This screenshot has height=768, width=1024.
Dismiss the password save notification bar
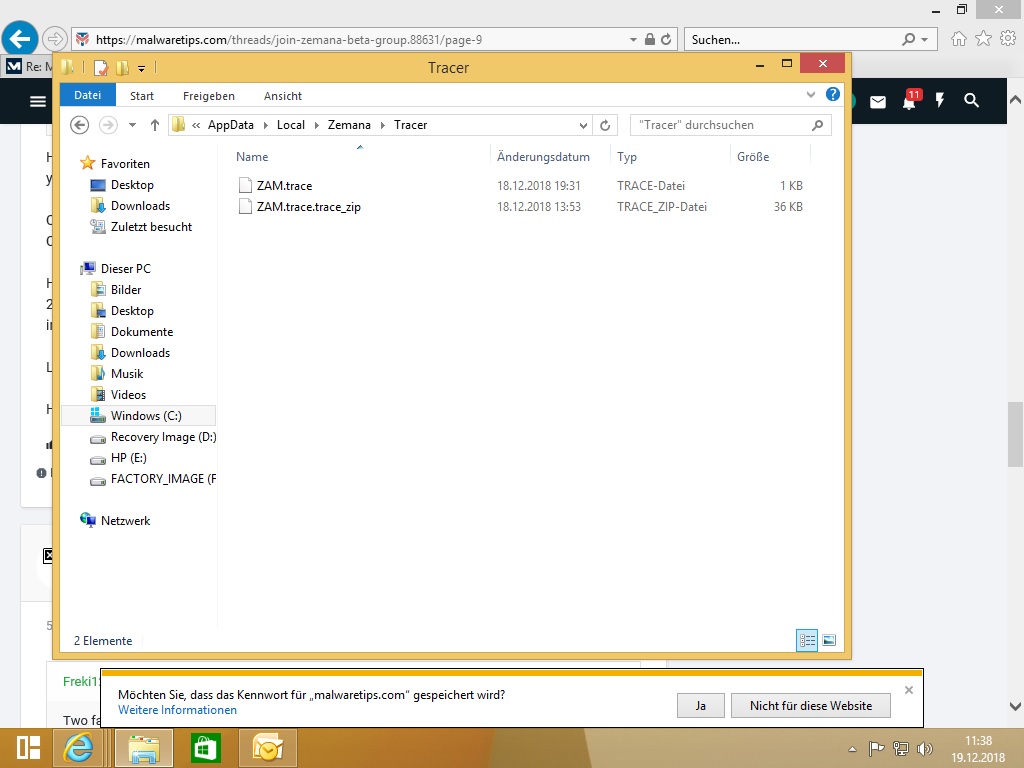pyautogui.click(x=908, y=690)
